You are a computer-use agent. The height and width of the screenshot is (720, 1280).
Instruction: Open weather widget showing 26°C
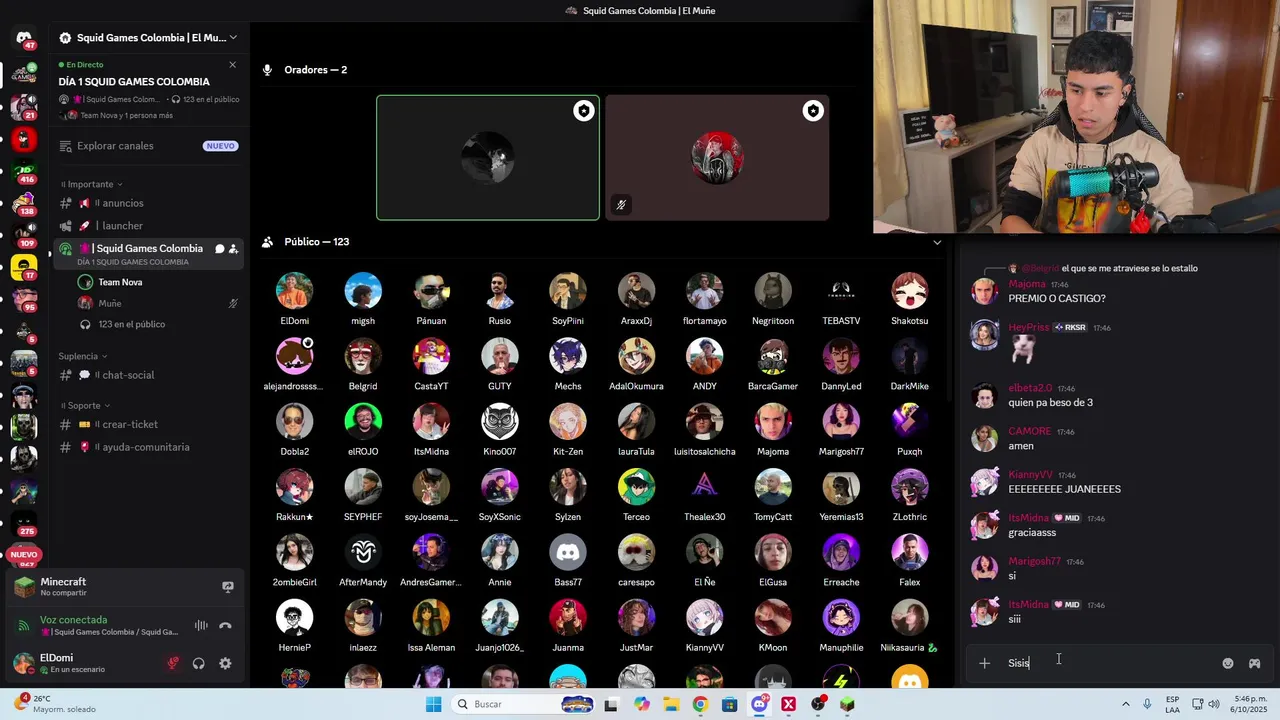coord(55,704)
